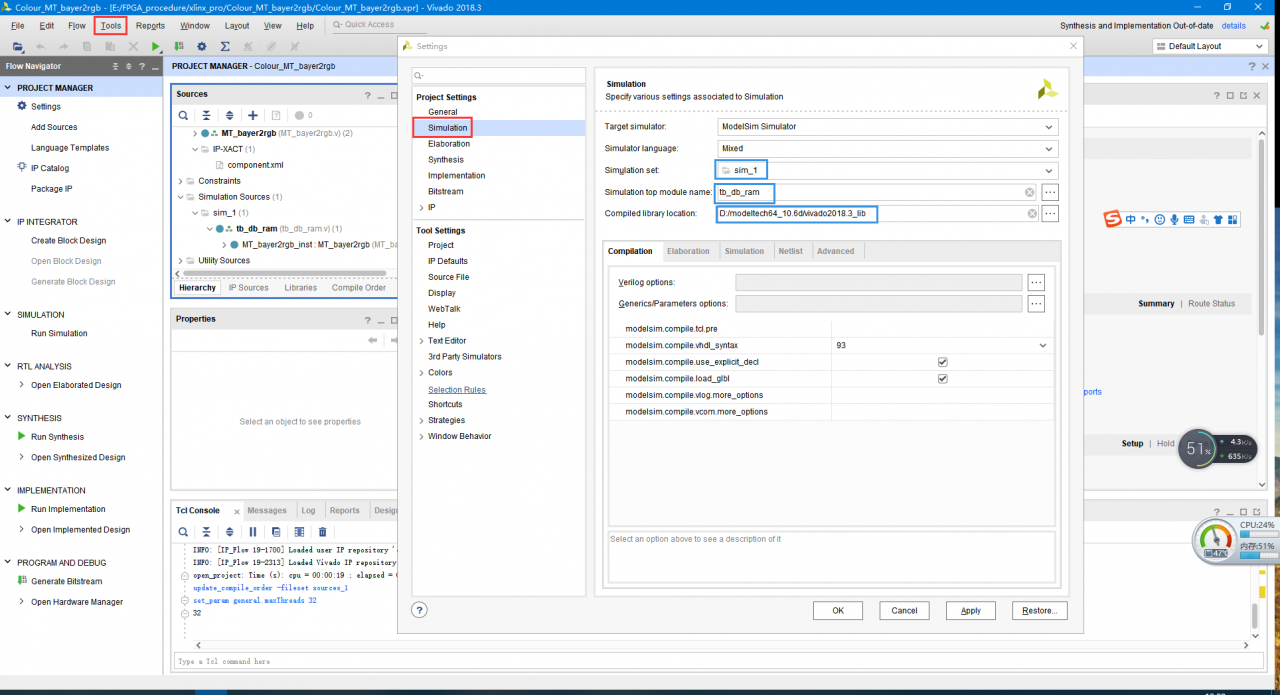Expand Constraints folder in Sources
Screen dimensions: 1280x695
(179, 181)
